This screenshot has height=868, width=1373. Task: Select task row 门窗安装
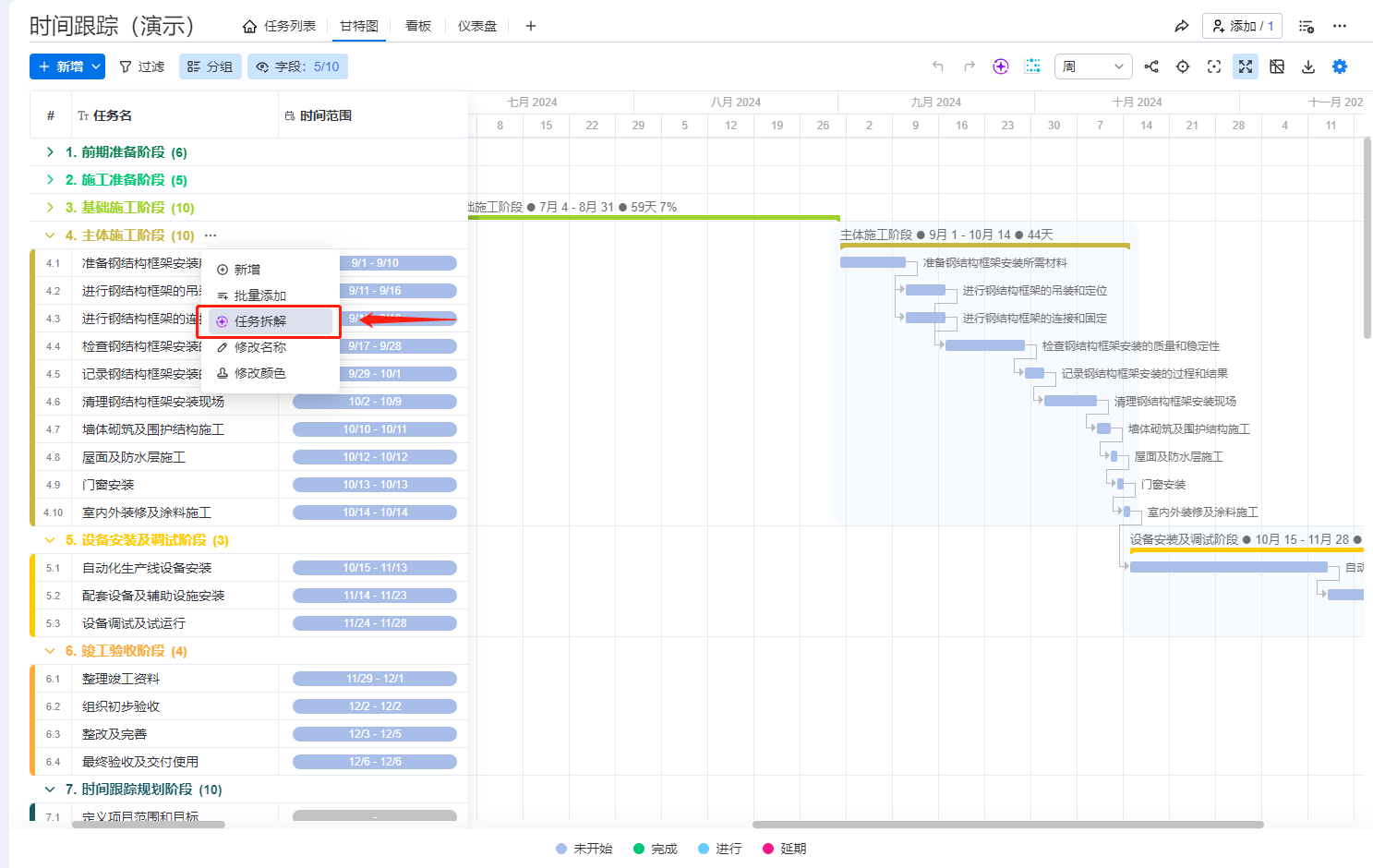249,485
